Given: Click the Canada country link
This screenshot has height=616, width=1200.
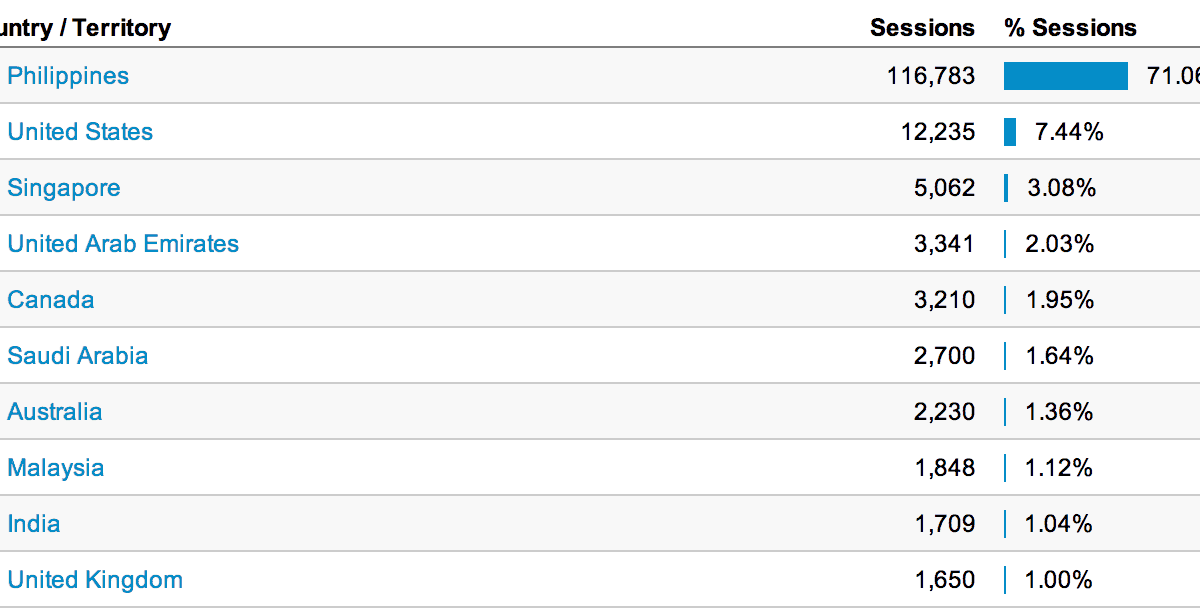Looking at the screenshot, I should [51, 300].
